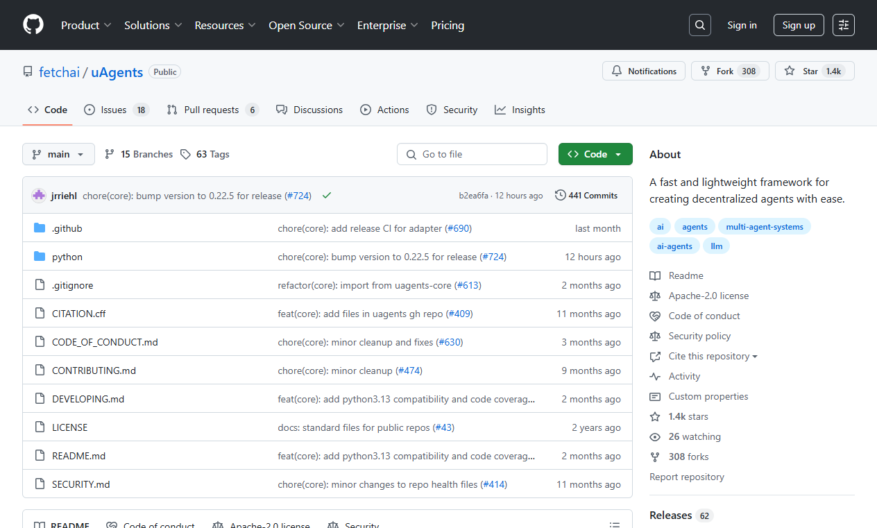Click the watching eye icon
This screenshot has height=528, width=877.
655,436
